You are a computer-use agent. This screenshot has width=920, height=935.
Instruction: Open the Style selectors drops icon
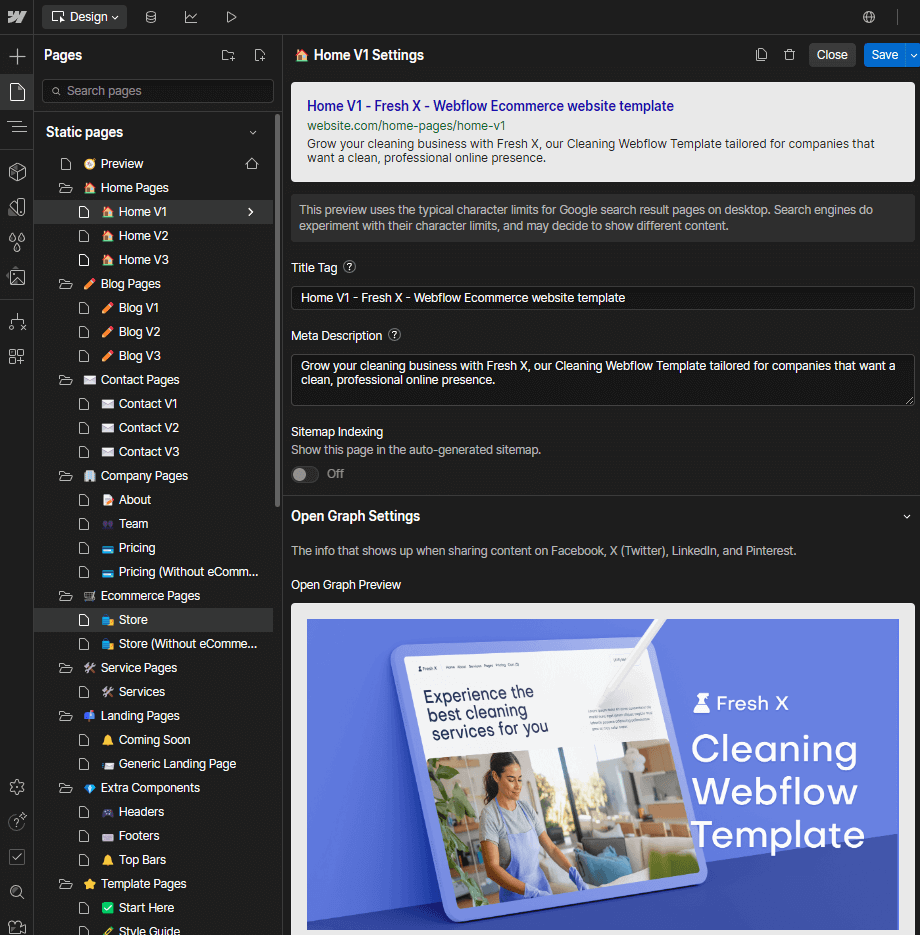click(17, 242)
